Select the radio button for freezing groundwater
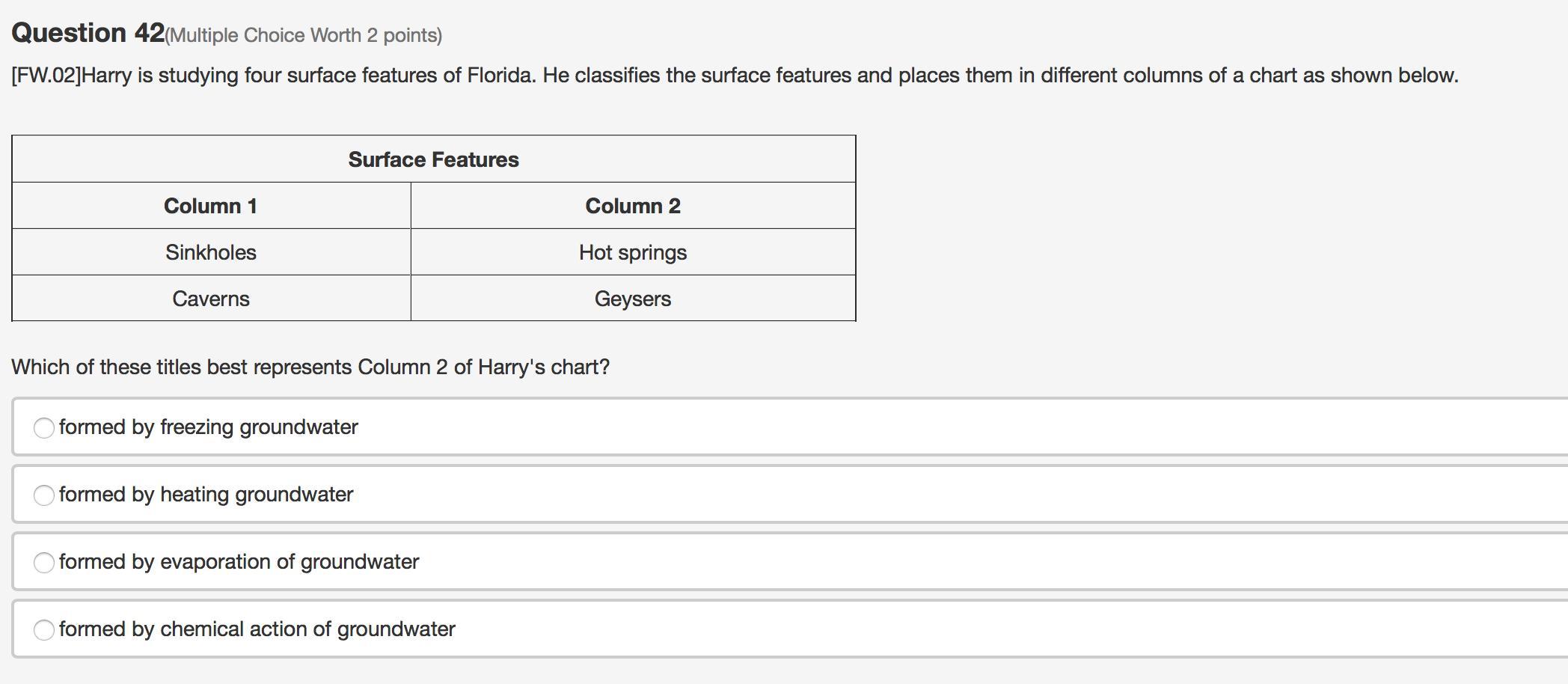Image resolution: width=1568 pixels, height=684 pixels. (44, 427)
